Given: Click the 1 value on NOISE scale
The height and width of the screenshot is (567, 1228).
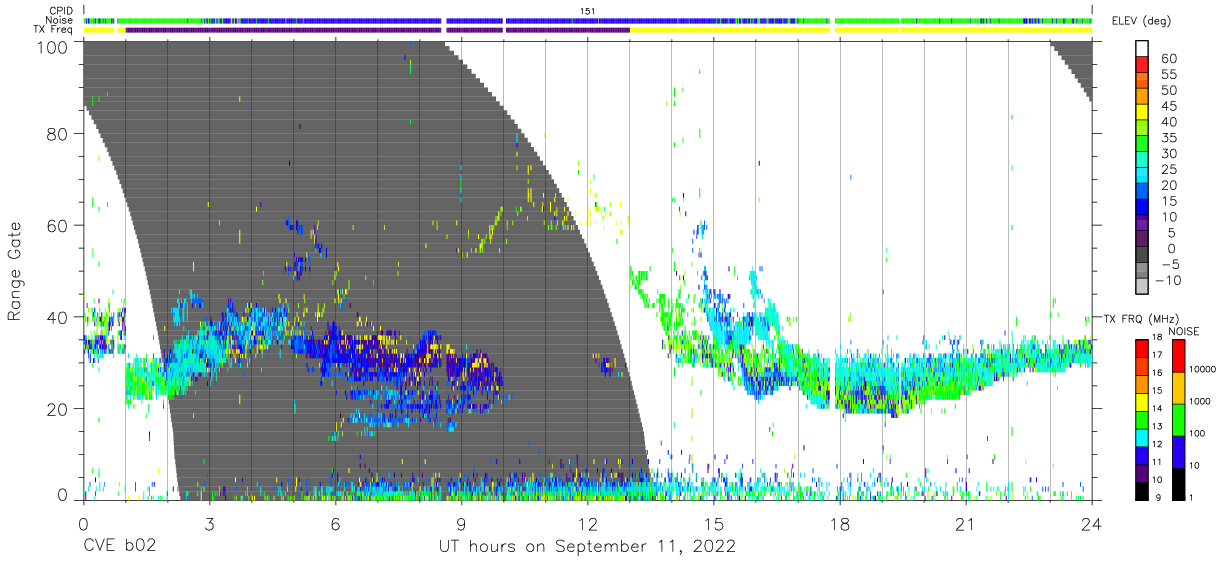Looking at the screenshot, I should (x=1191, y=498).
